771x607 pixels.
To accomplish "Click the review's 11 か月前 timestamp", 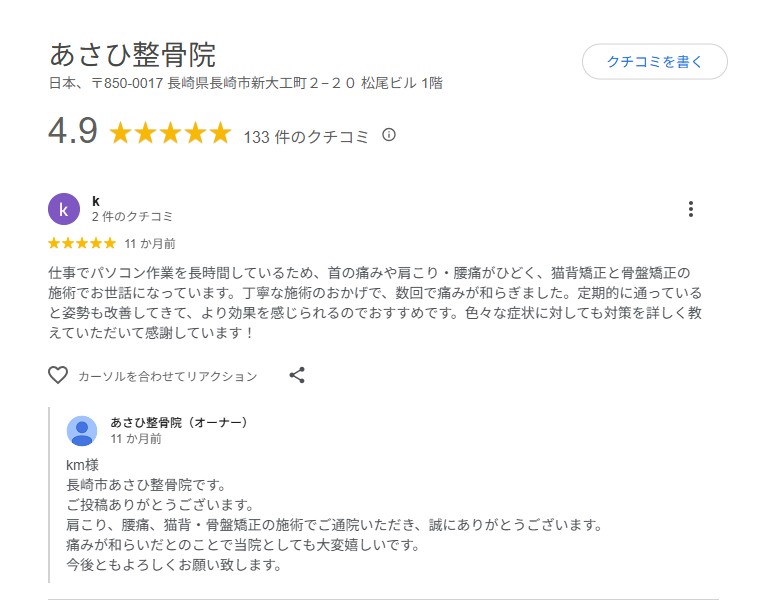I will [150, 243].
